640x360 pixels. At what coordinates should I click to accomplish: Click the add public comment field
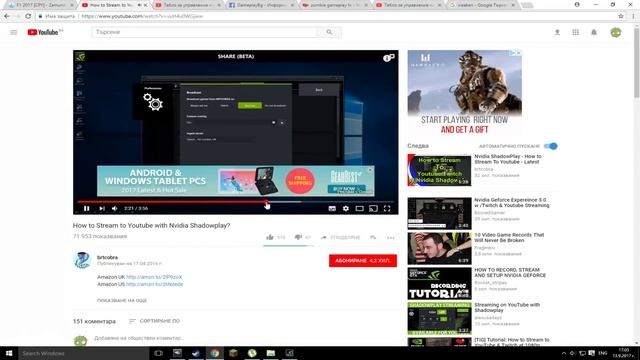coord(139,338)
